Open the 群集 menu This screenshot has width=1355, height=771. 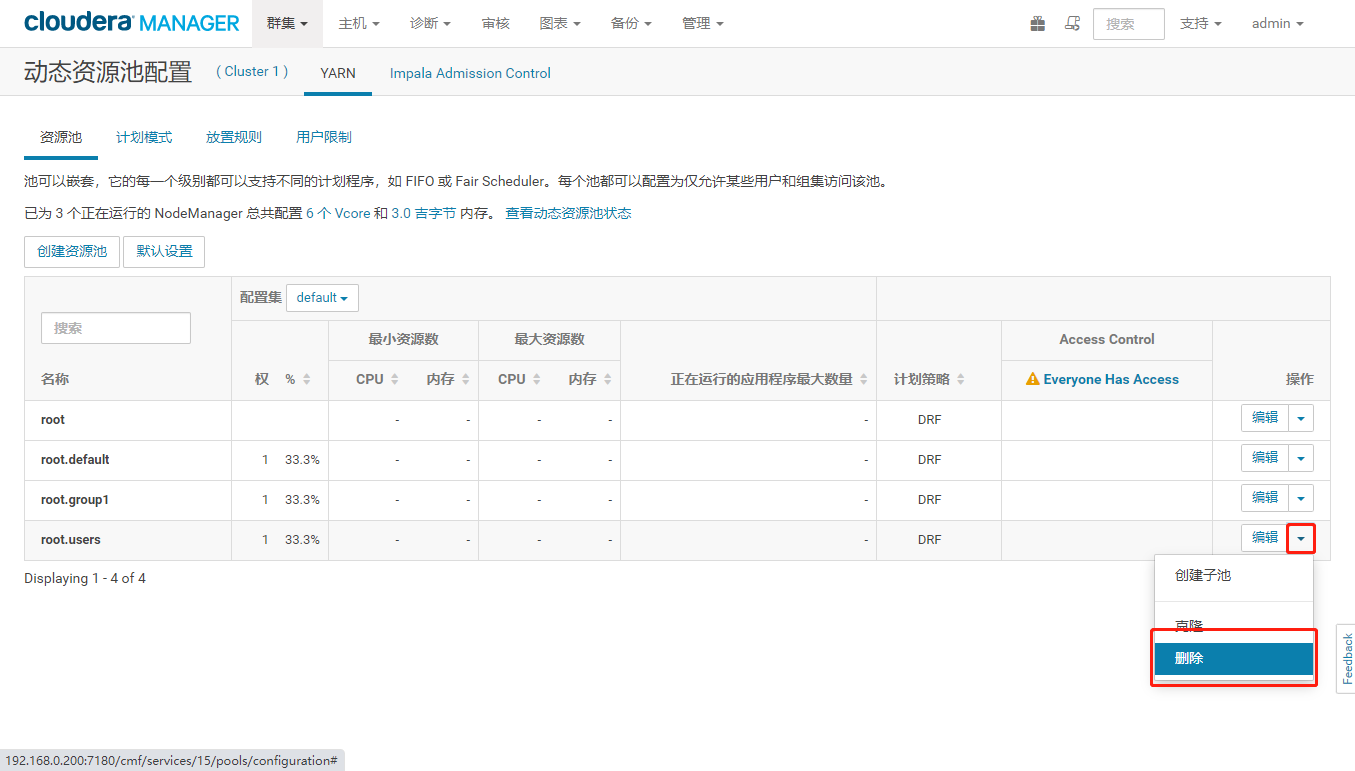pos(287,23)
